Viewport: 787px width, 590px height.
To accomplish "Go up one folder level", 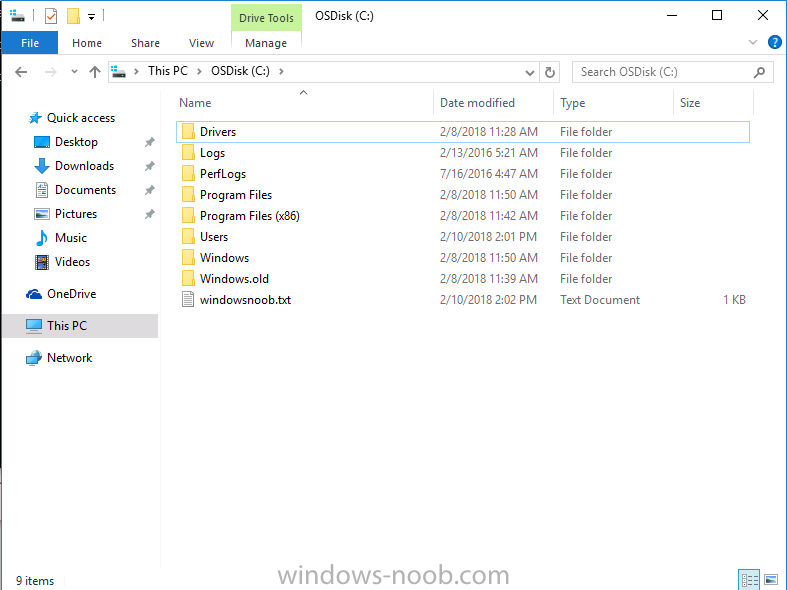I will 95,72.
